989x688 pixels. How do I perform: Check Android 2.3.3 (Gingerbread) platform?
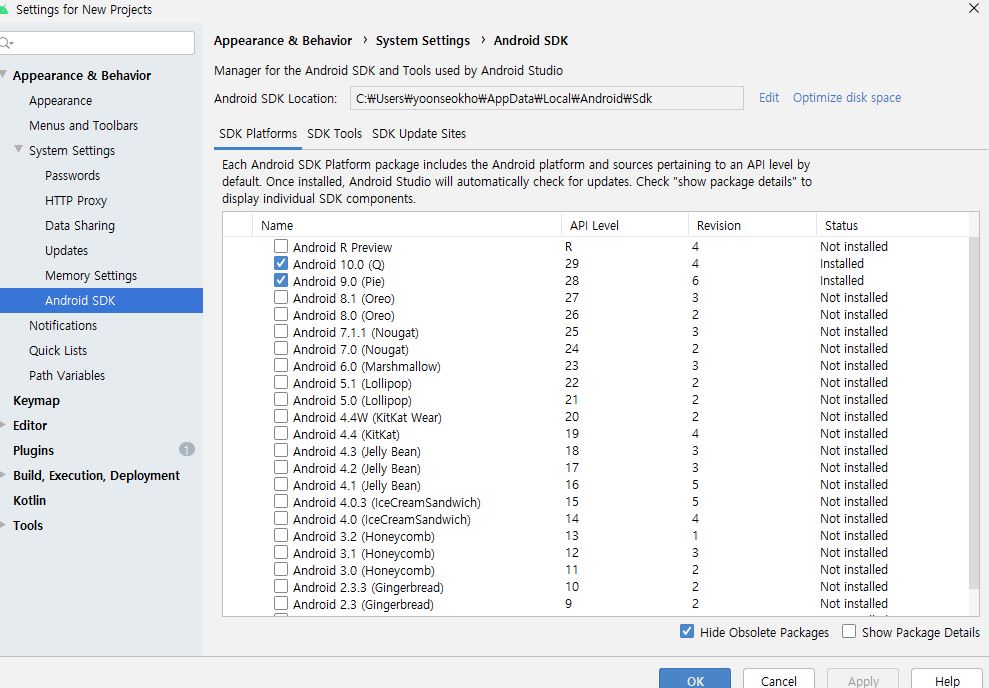click(x=281, y=586)
